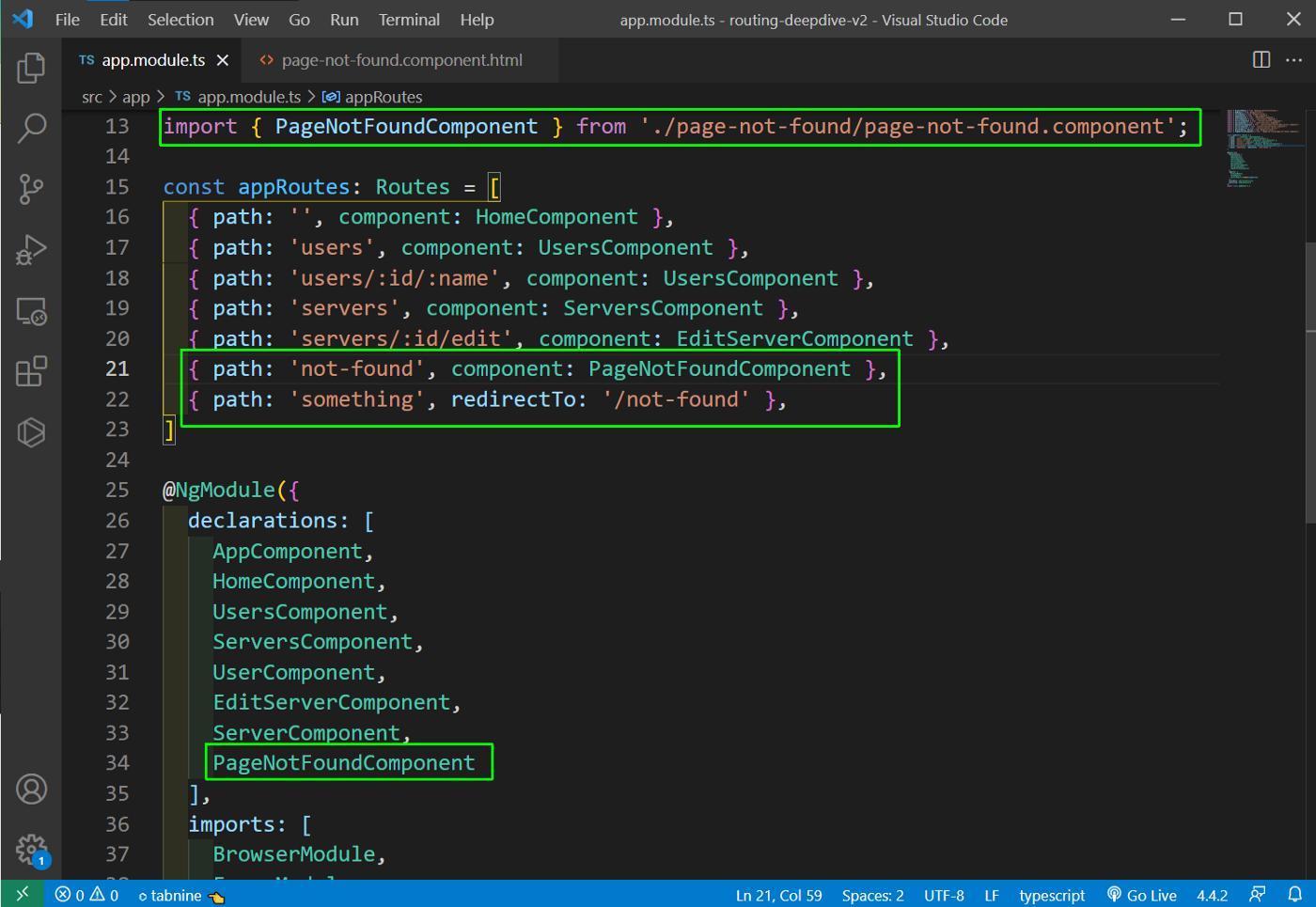1316x907 pixels.
Task: Click PageNotFoundComponent in import line 13
Action: pos(406,127)
